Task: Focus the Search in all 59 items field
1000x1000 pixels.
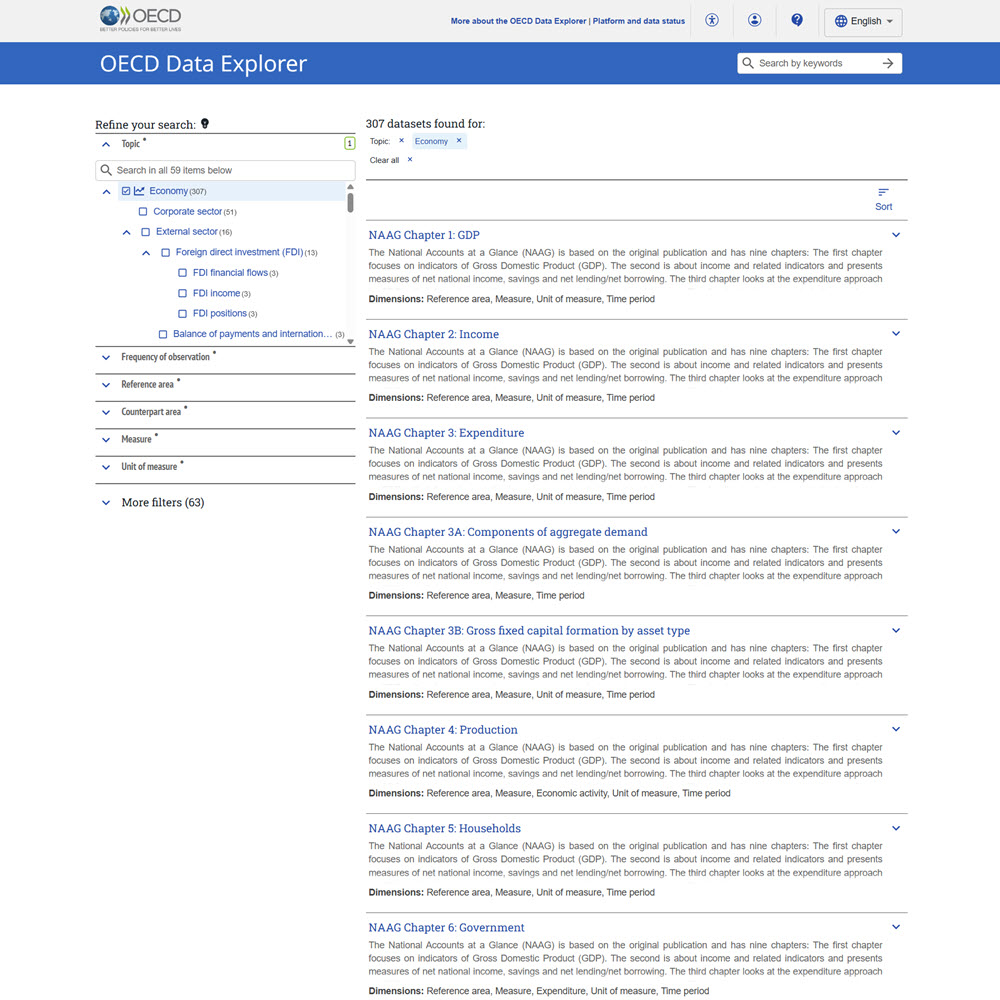Action: click(225, 170)
